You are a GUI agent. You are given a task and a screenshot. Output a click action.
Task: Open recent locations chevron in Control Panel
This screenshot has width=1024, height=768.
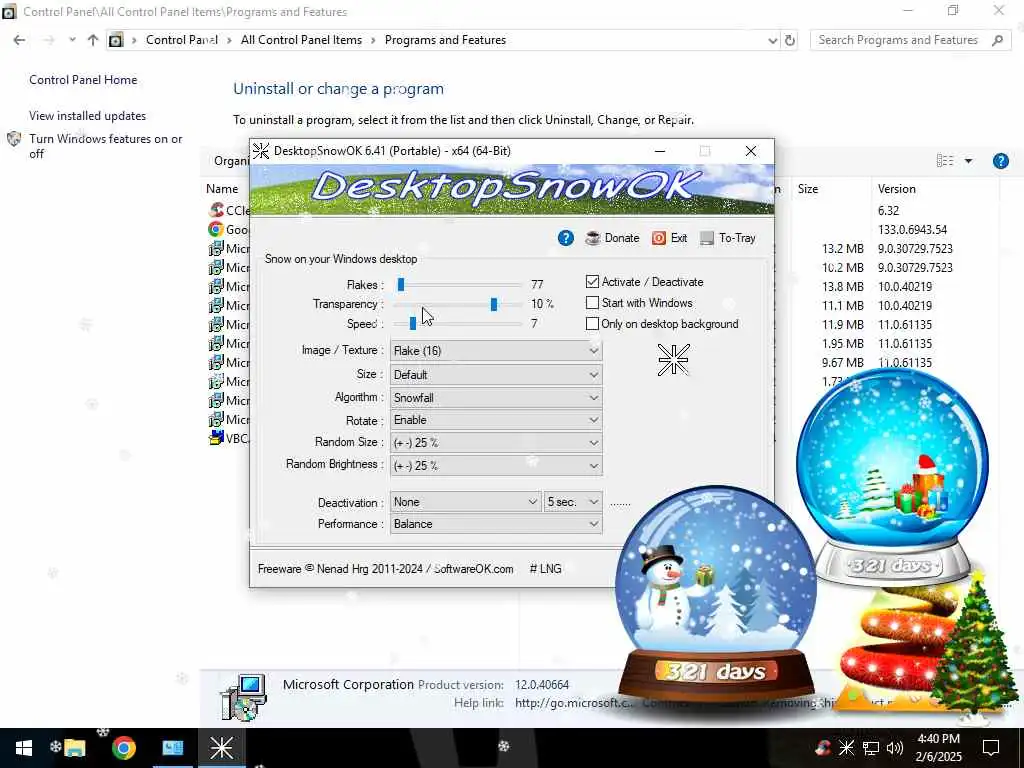(x=72, y=40)
